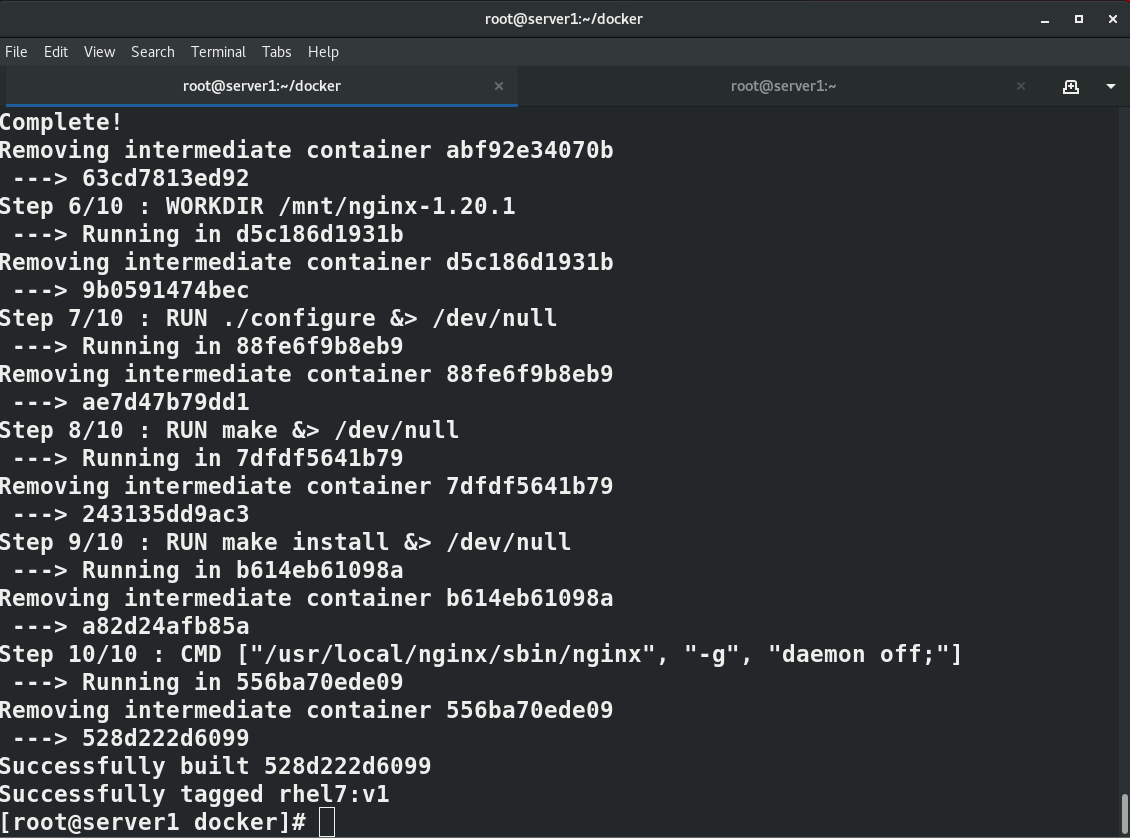Switch to the root@server1:~ tab
Screen dimensions: 1130x839
pyautogui.click(x=783, y=86)
